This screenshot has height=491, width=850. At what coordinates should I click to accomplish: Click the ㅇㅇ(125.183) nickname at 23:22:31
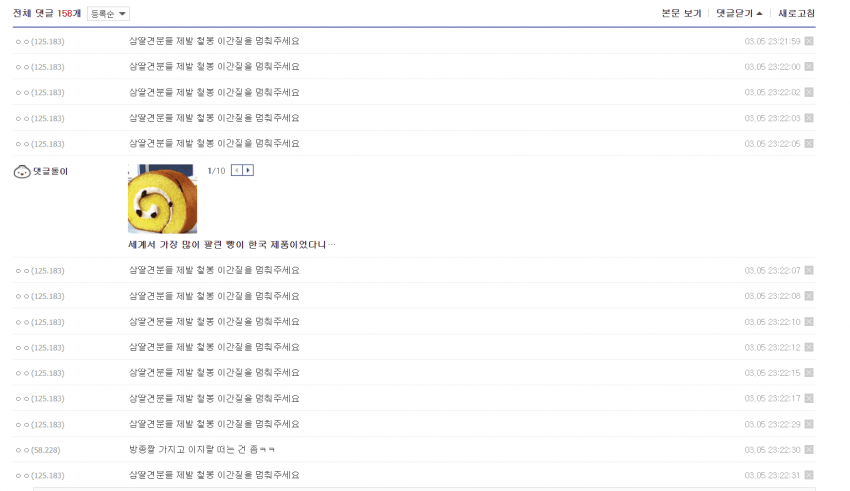click(x=40, y=476)
